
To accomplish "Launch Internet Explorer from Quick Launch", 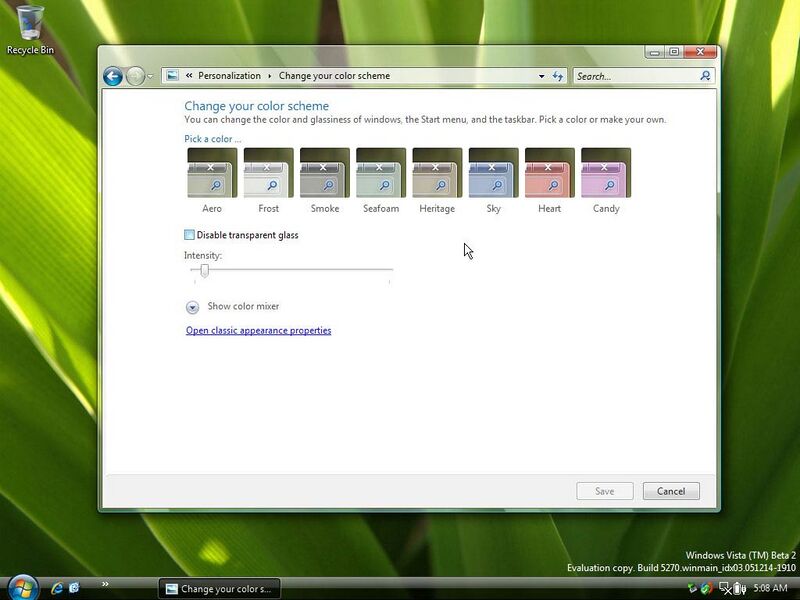I will point(57,587).
